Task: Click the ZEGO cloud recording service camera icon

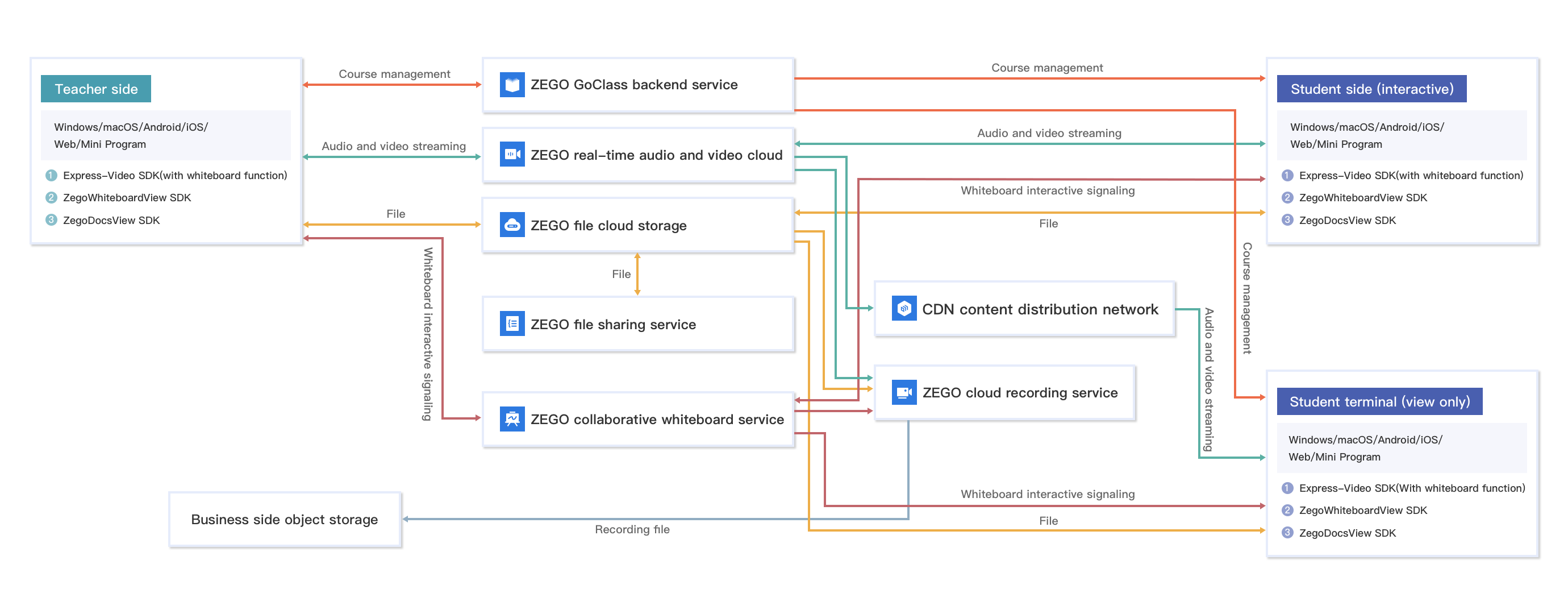Action: 904,392
